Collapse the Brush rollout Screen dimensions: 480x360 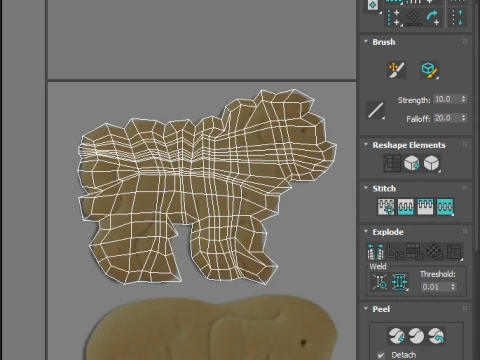[366, 42]
